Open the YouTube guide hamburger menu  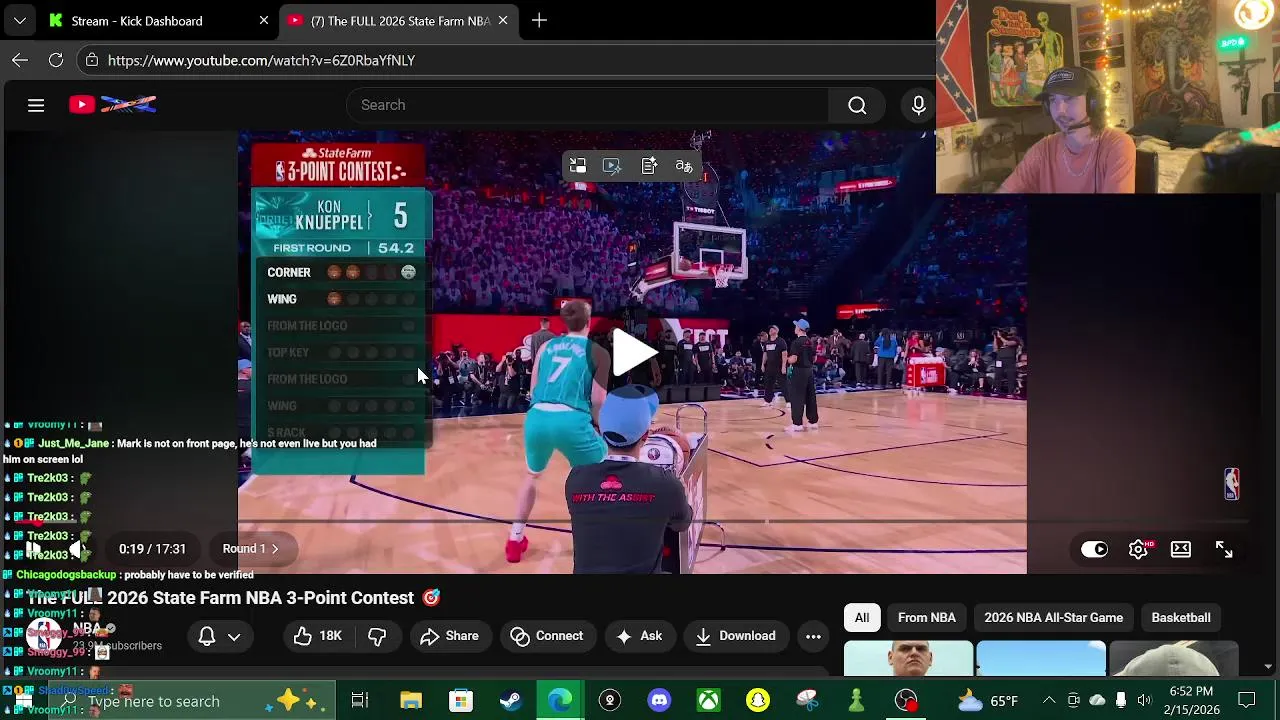(36, 105)
